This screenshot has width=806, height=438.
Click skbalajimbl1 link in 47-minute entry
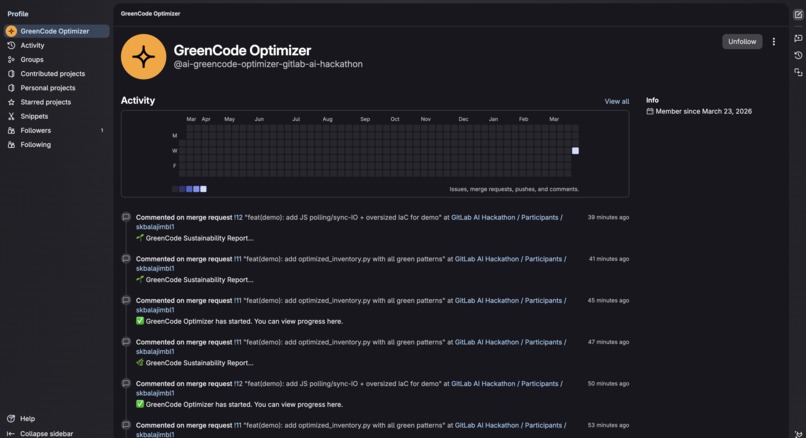[155, 352]
